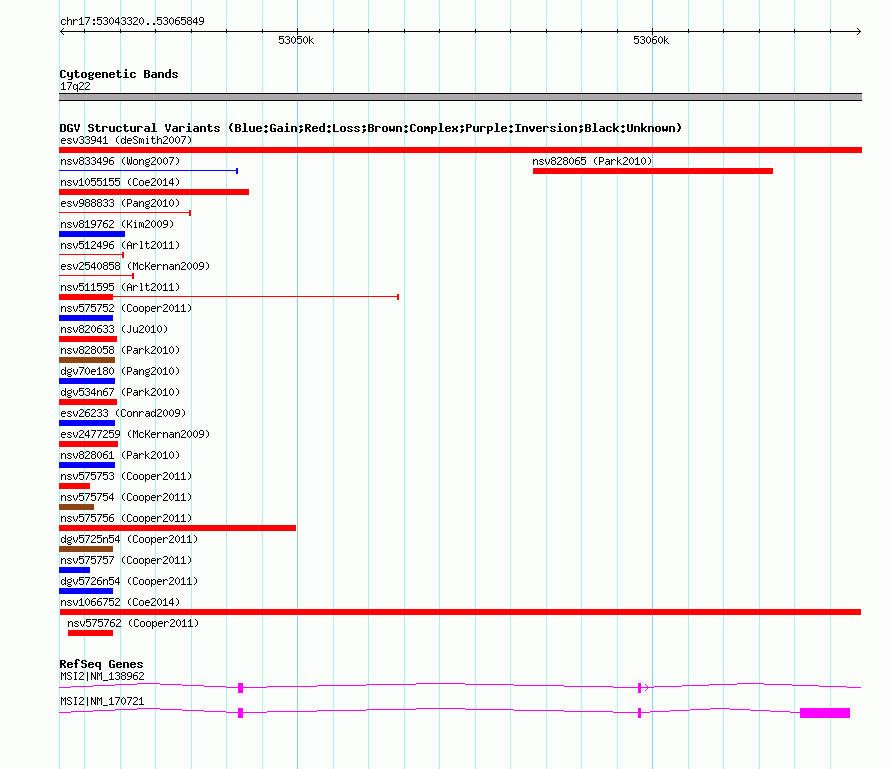The height and width of the screenshot is (769, 890).
Task: Click the RefSeq Genes track title
Action: pyautogui.click(x=101, y=664)
